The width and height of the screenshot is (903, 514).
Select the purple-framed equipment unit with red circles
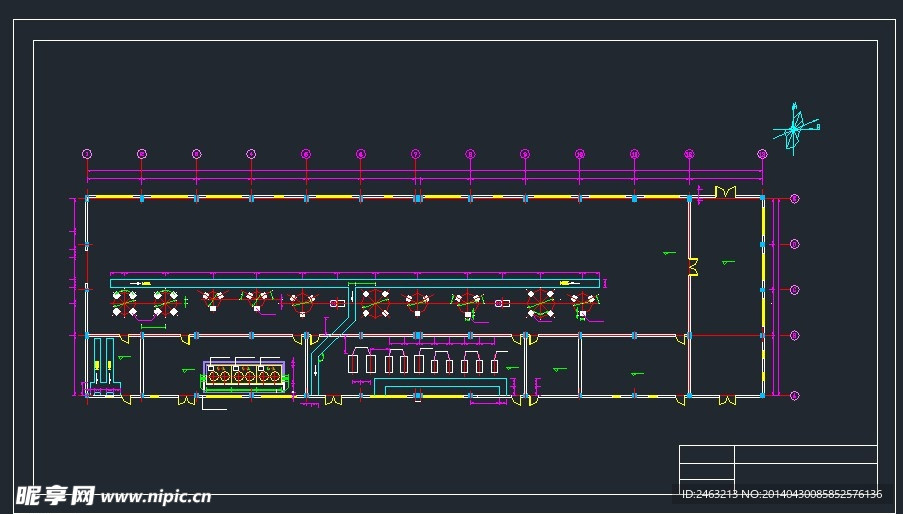tap(245, 376)
